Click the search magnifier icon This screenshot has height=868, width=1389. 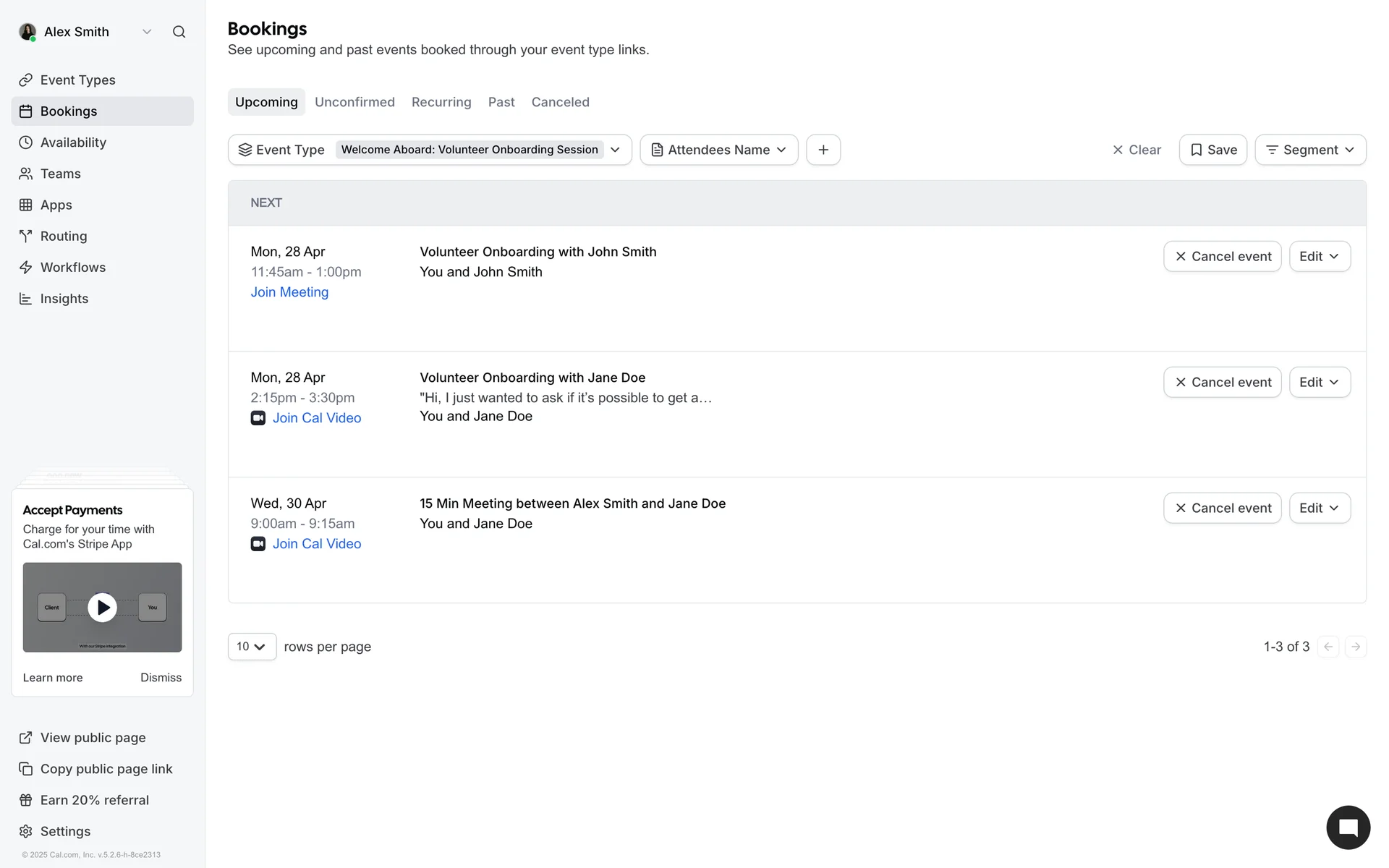179,32
